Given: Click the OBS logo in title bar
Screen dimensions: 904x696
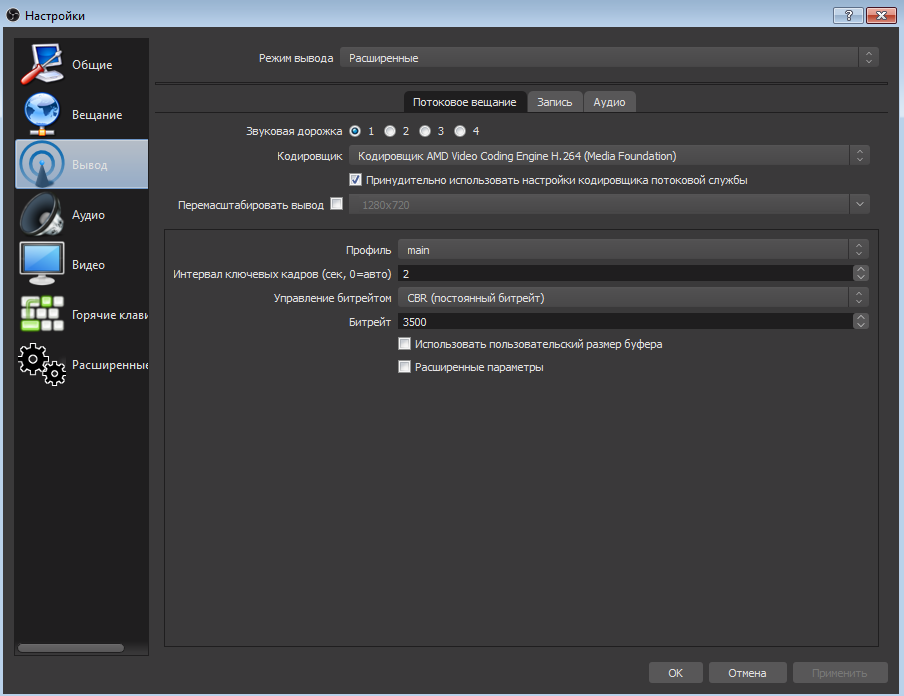Looking at the screenshot, I should click(13, 15).
